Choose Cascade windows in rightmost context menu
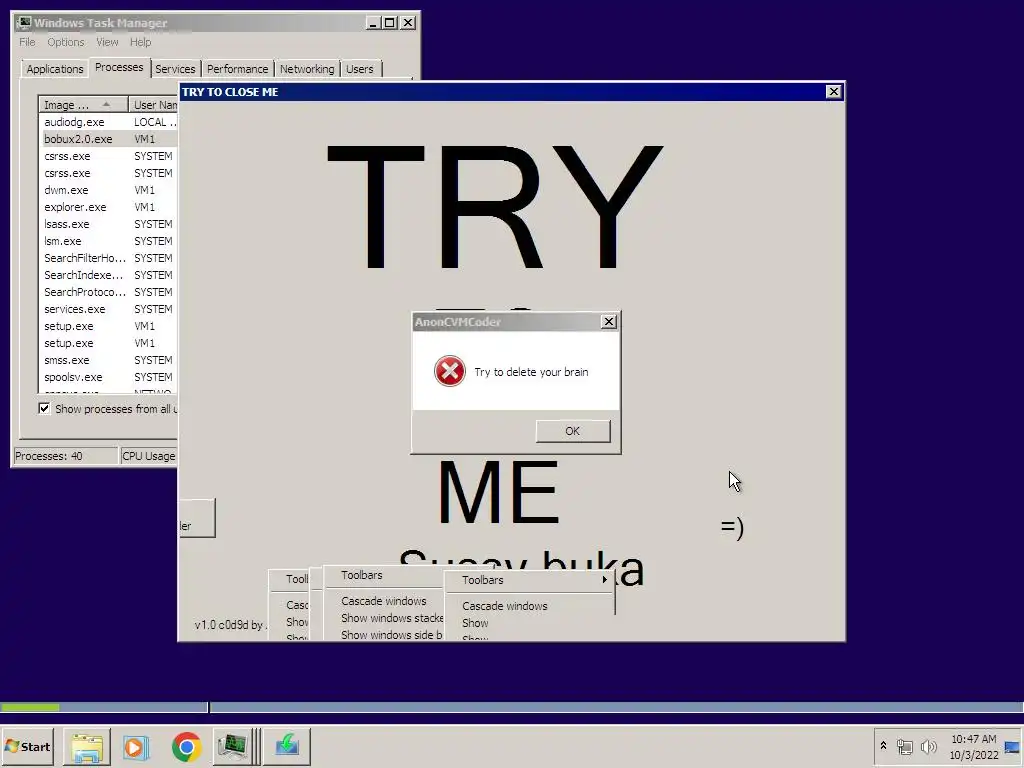The height and width of the screenshot is (768, 1024). click(x=530, y=606)
